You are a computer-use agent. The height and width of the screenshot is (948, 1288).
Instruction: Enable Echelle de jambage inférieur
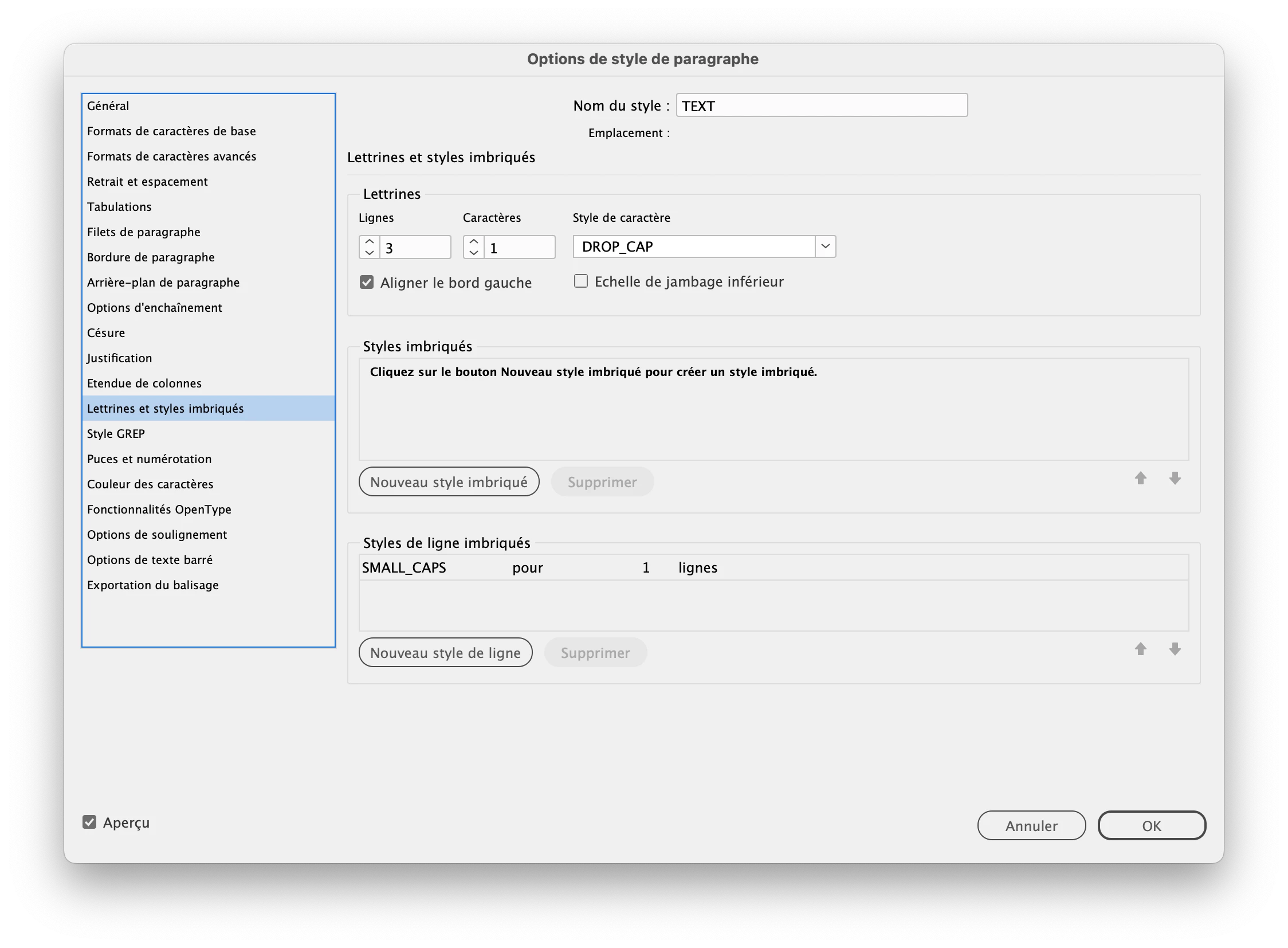click(x=580, y=281)
